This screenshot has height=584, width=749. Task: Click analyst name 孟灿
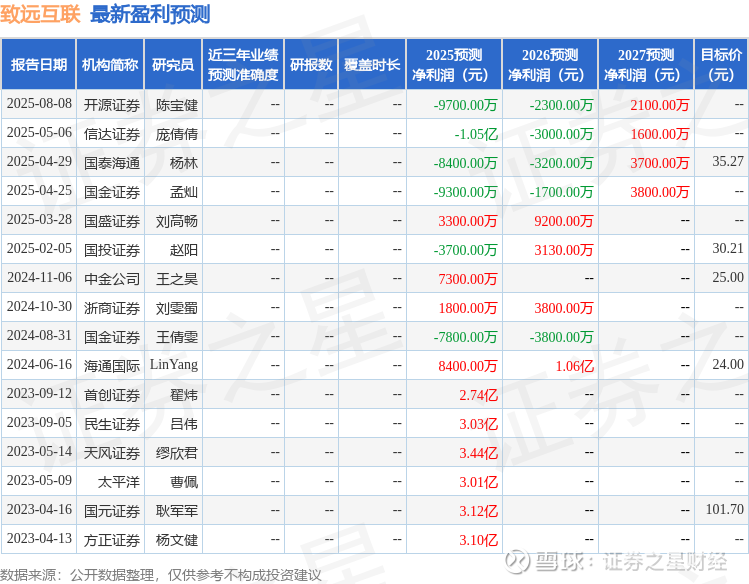pos(184,192)
